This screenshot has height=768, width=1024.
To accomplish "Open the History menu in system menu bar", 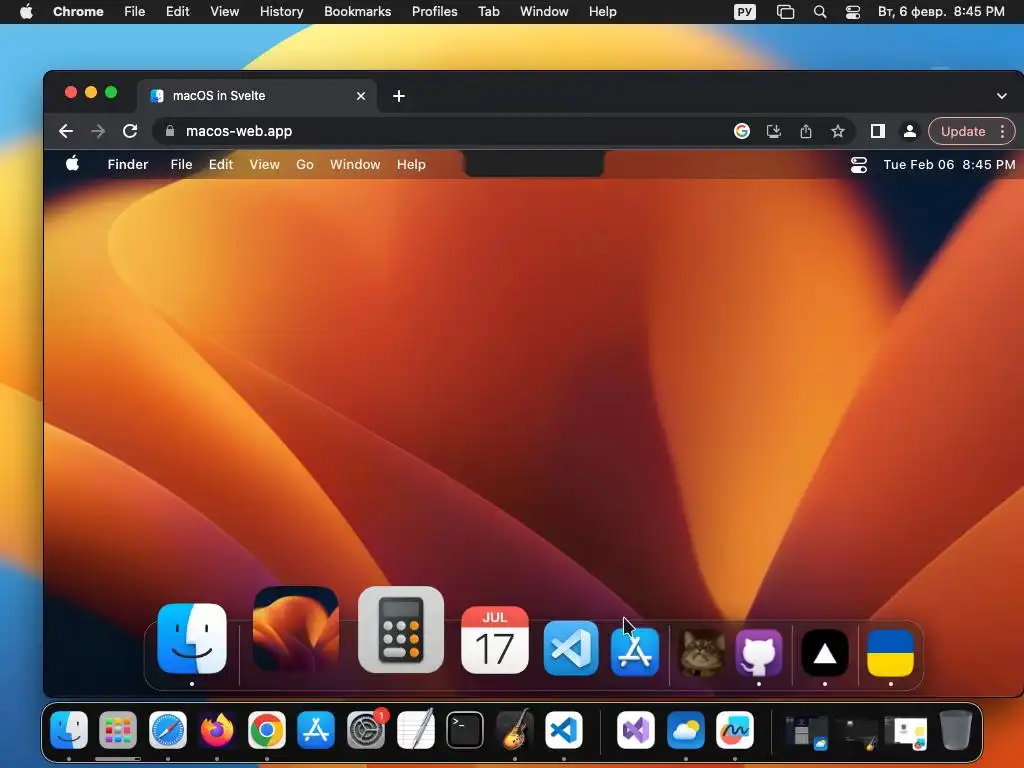I will point(281,12).
